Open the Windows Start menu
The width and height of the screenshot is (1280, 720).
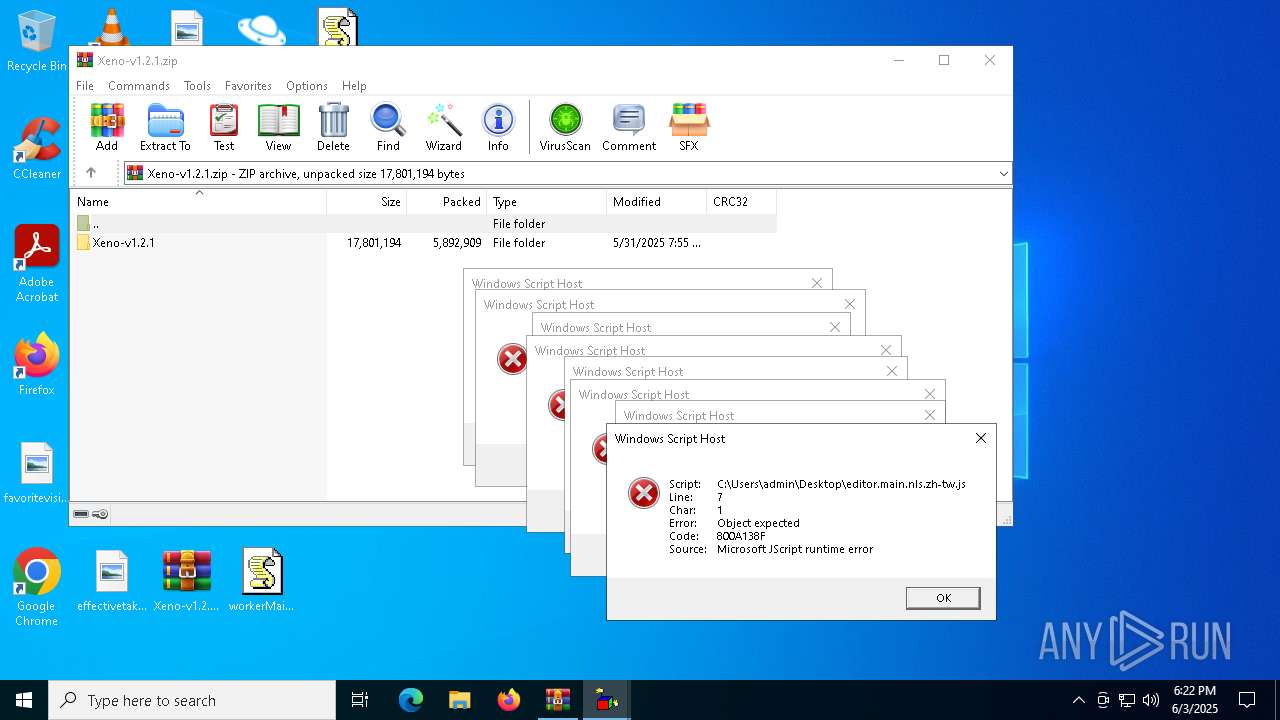pyautogui.click(x=24, y=700)
